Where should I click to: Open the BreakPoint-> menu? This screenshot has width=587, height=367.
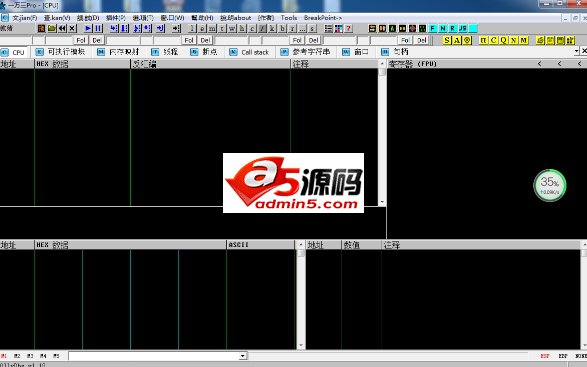tap(323, 18)
